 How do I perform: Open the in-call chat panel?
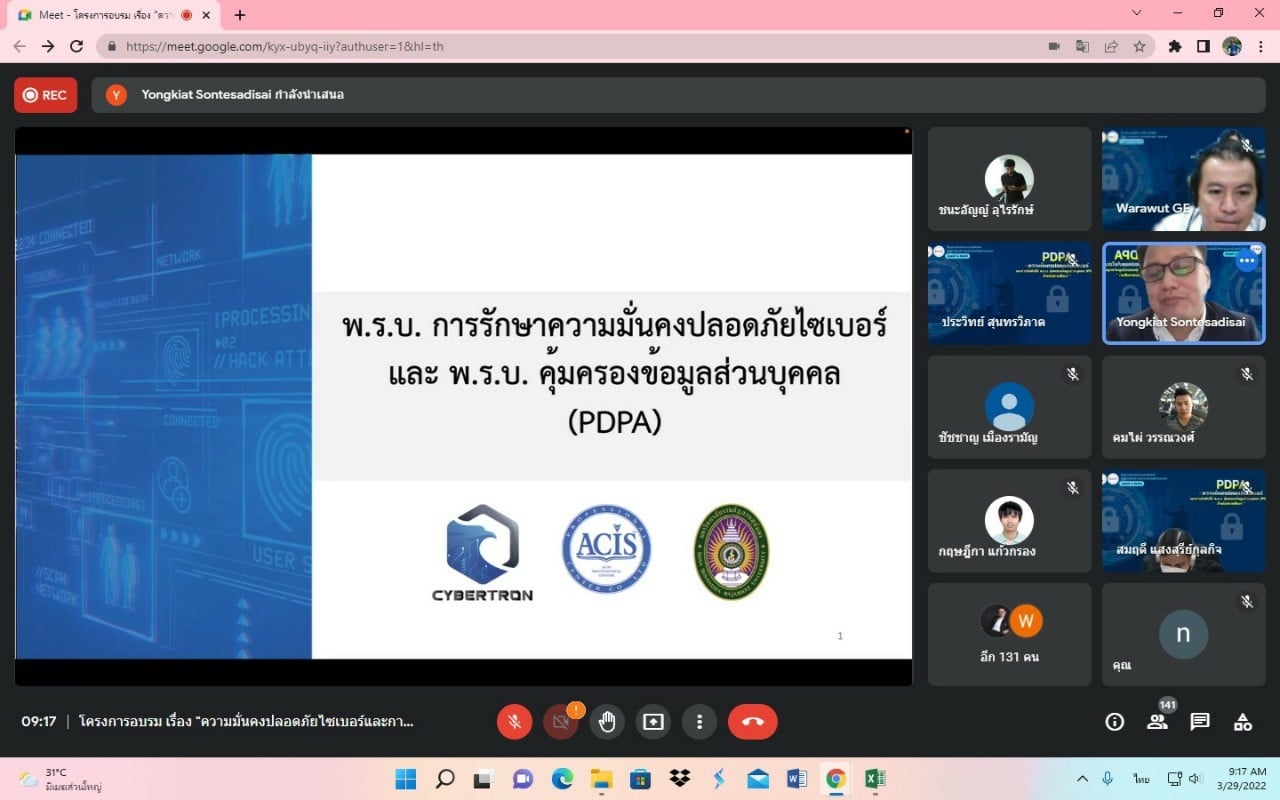coord(1200,722)
